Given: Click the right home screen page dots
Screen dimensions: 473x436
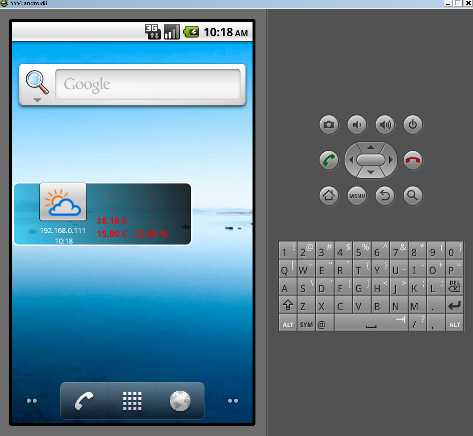Looking at the screenshot, I should coord(233,401).
